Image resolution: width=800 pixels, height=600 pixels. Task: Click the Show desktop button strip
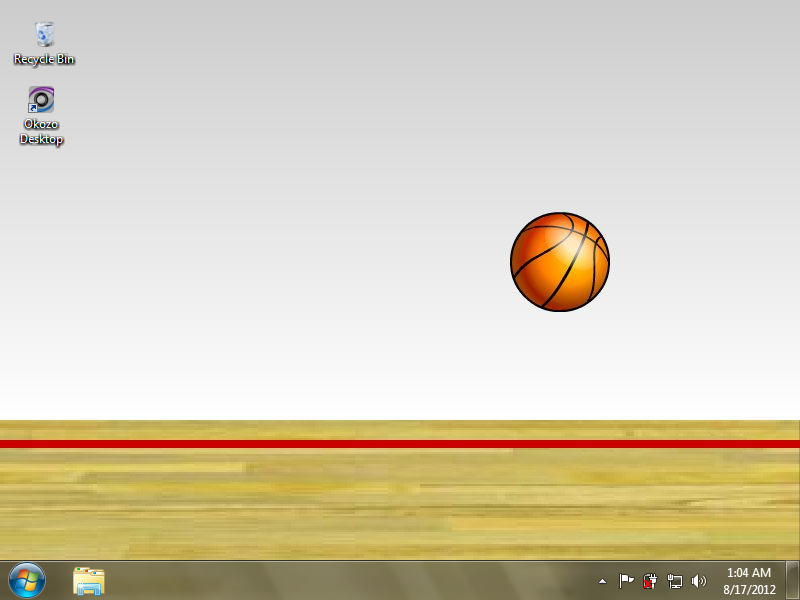coord(792,581)
